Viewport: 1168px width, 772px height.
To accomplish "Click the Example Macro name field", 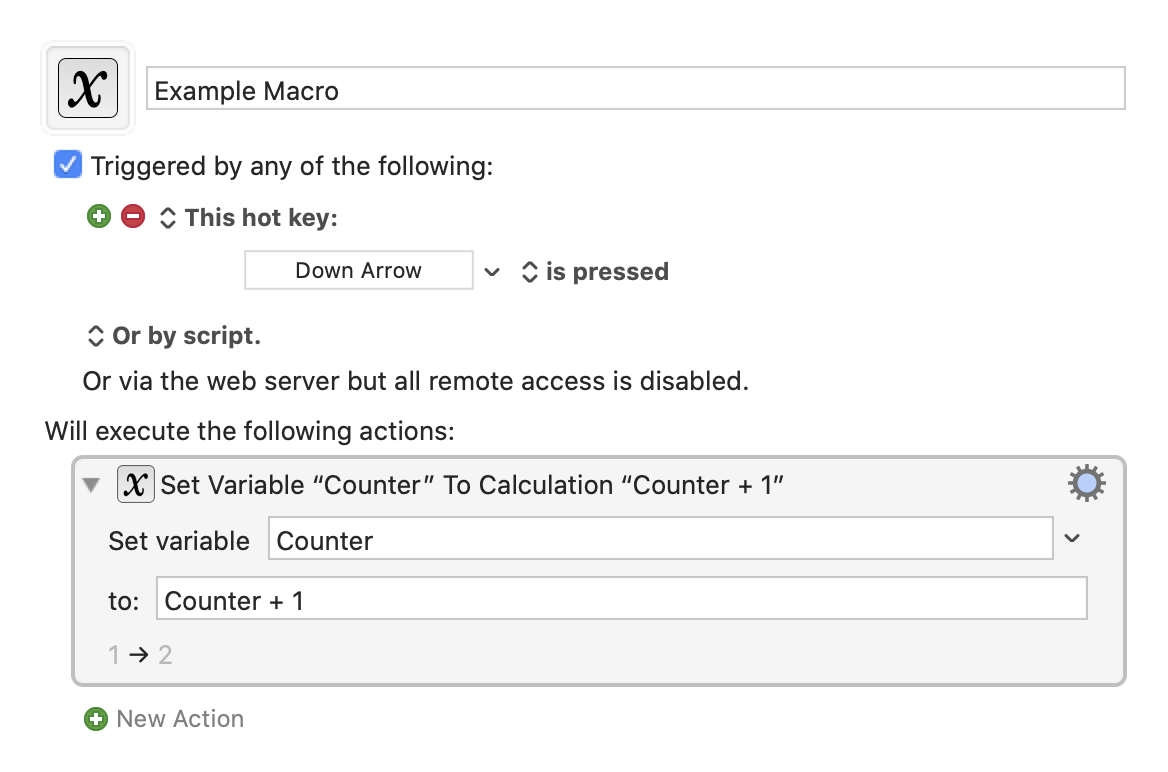I will (635, 89).
